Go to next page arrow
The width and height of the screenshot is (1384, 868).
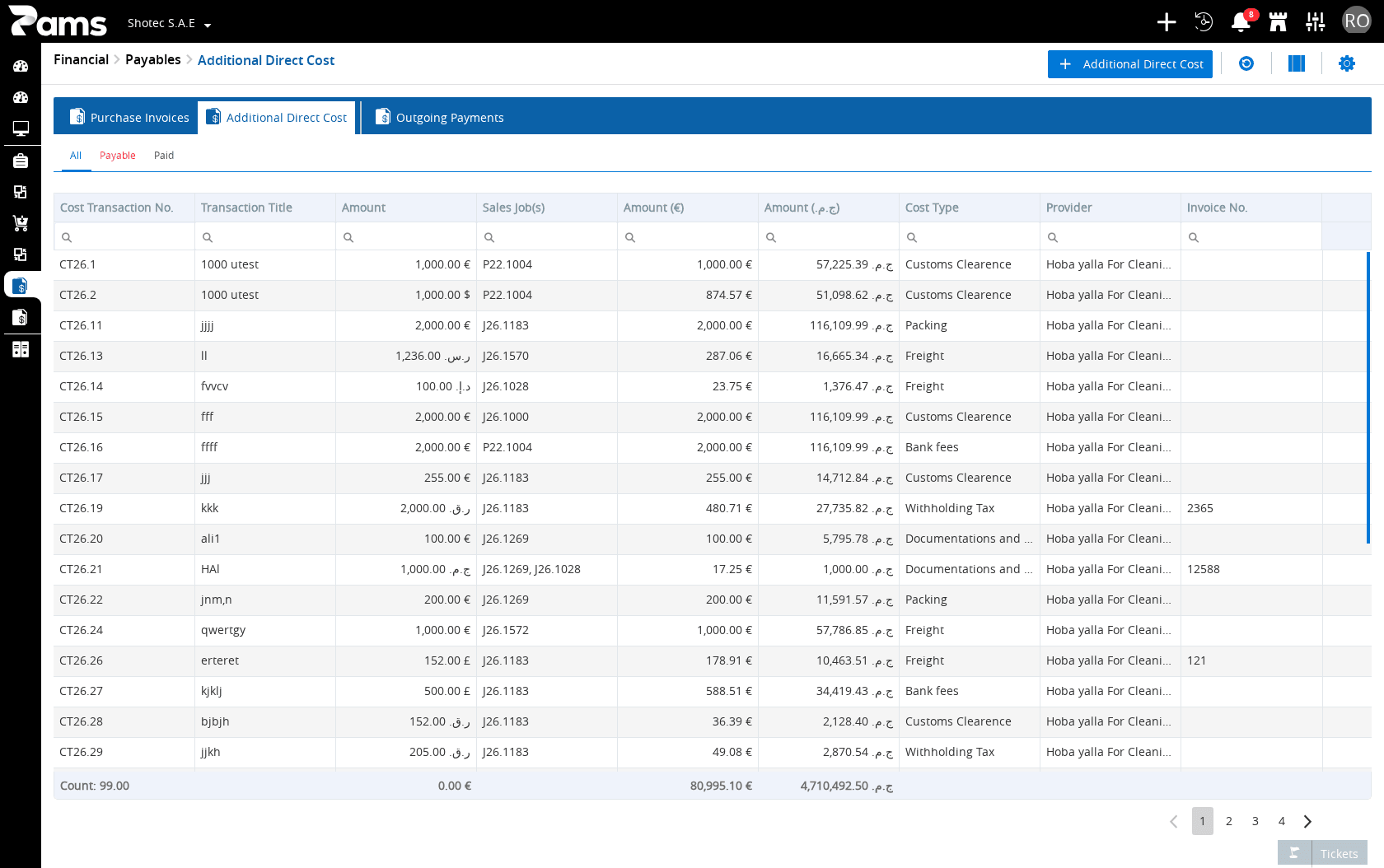1307,821
